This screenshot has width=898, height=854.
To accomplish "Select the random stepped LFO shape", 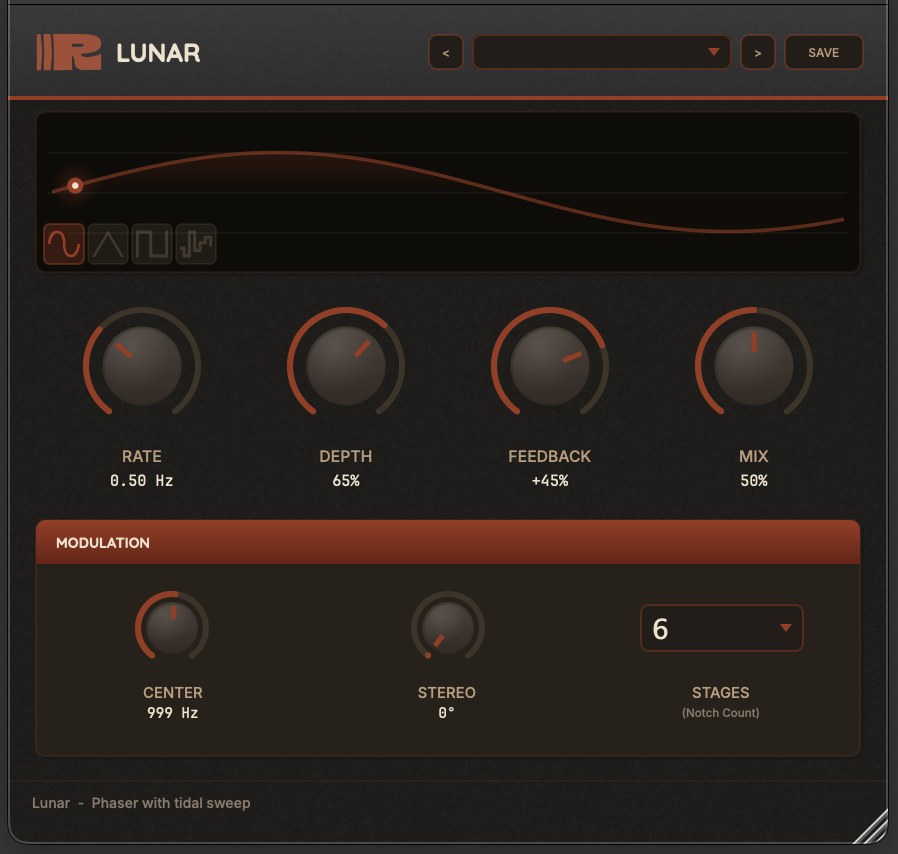I will tap(196, 244).
